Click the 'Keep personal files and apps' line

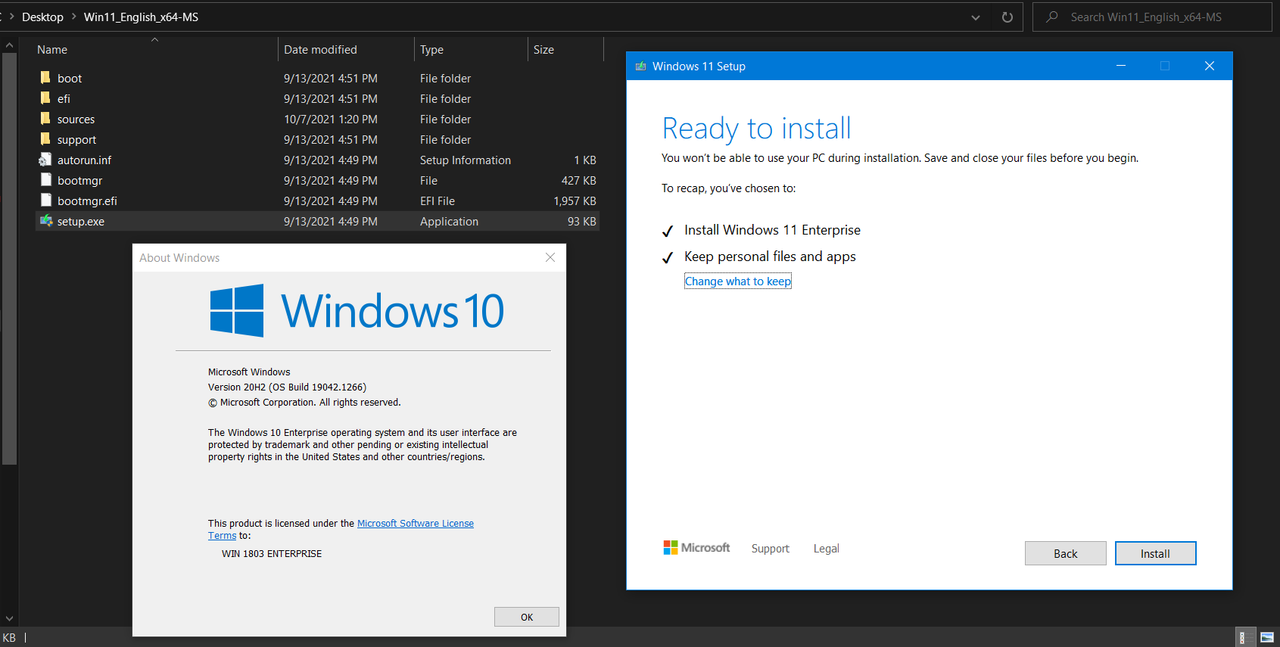[x=770, y=256]
